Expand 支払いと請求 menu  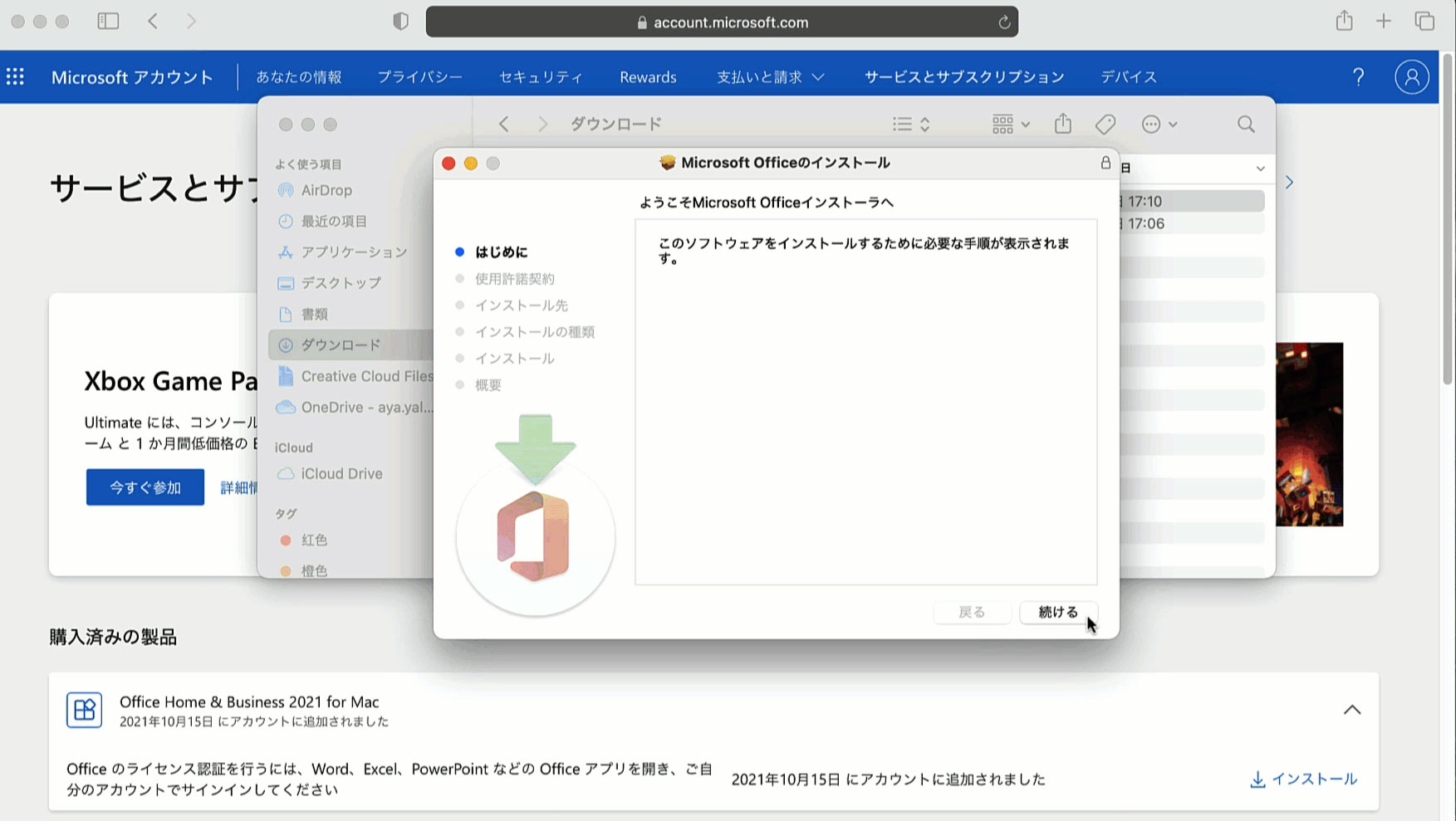point(771,77)
